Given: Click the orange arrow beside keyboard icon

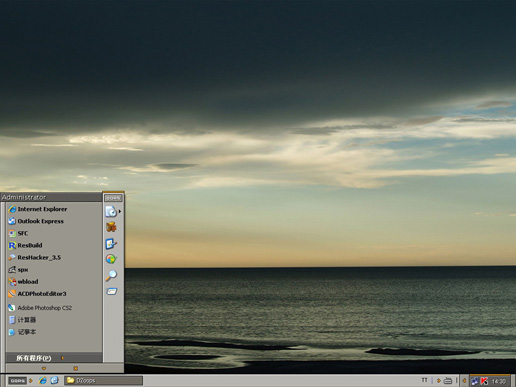Looking at the screenshot, I should [x=439, y=380].
